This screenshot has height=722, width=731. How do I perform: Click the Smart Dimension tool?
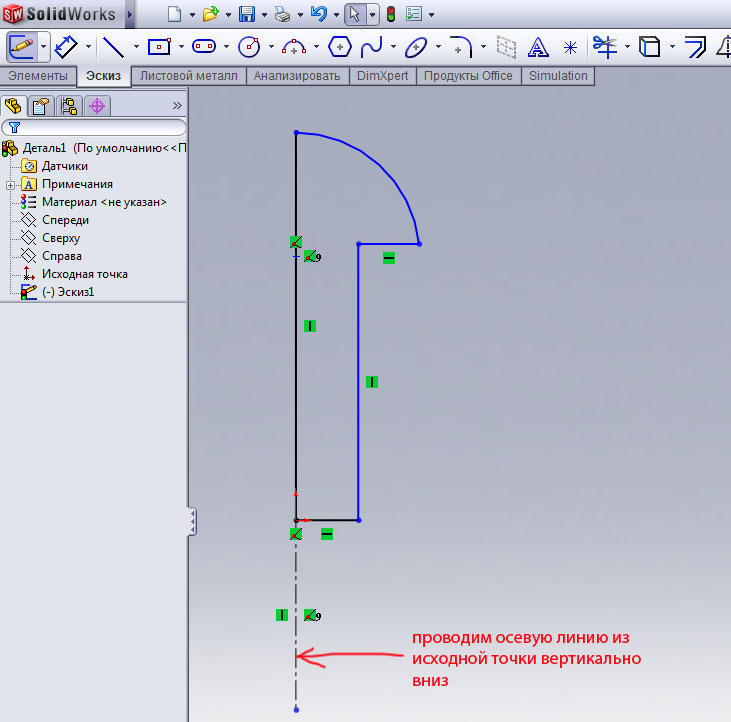click(x=66, y=46)
